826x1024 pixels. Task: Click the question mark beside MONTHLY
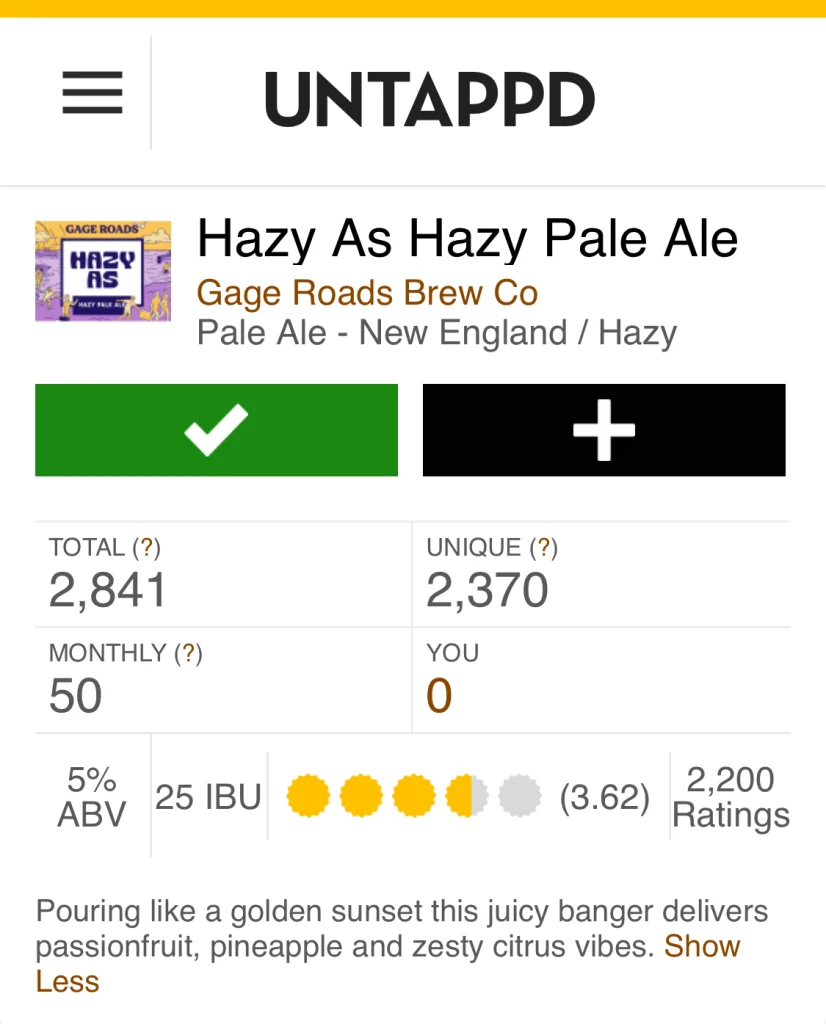pyautogui.click(x=190, y=654)
